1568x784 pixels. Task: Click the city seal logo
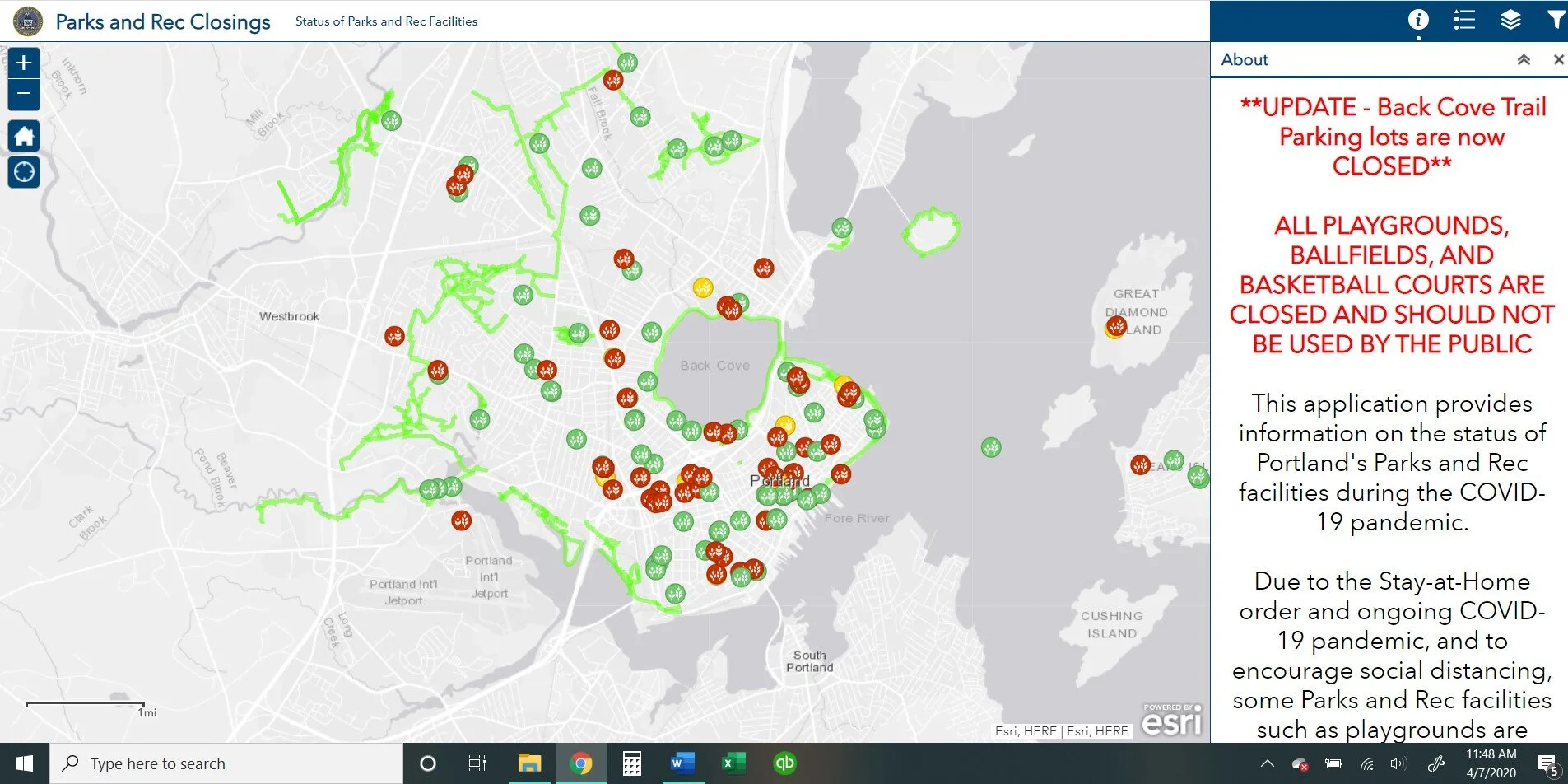click(x=28, y=21)
